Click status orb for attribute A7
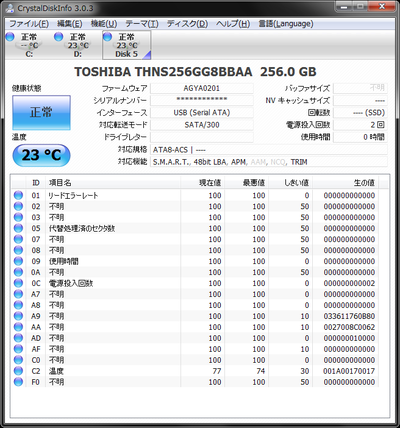Viewport: 400px width, 428px height. click(18, 294)
